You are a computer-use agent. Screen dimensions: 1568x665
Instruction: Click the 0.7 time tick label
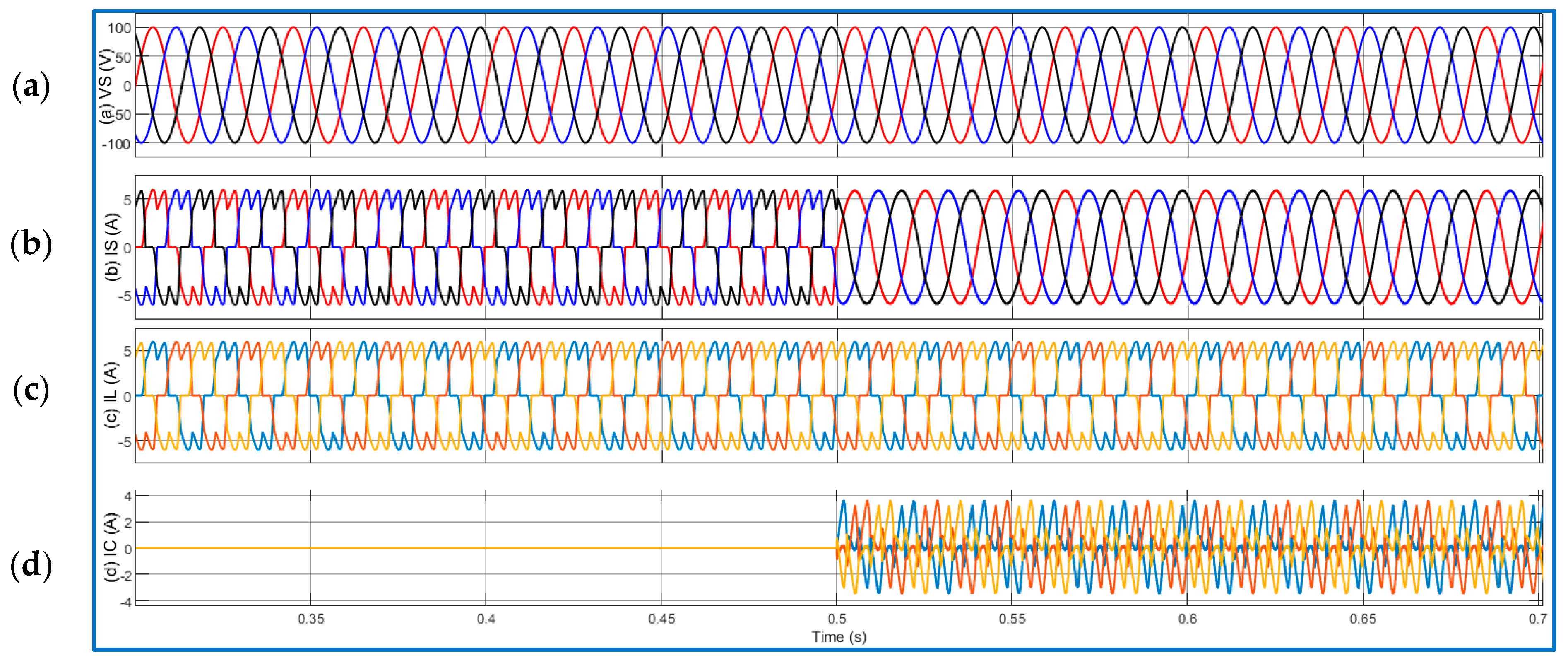[1537, 619]
